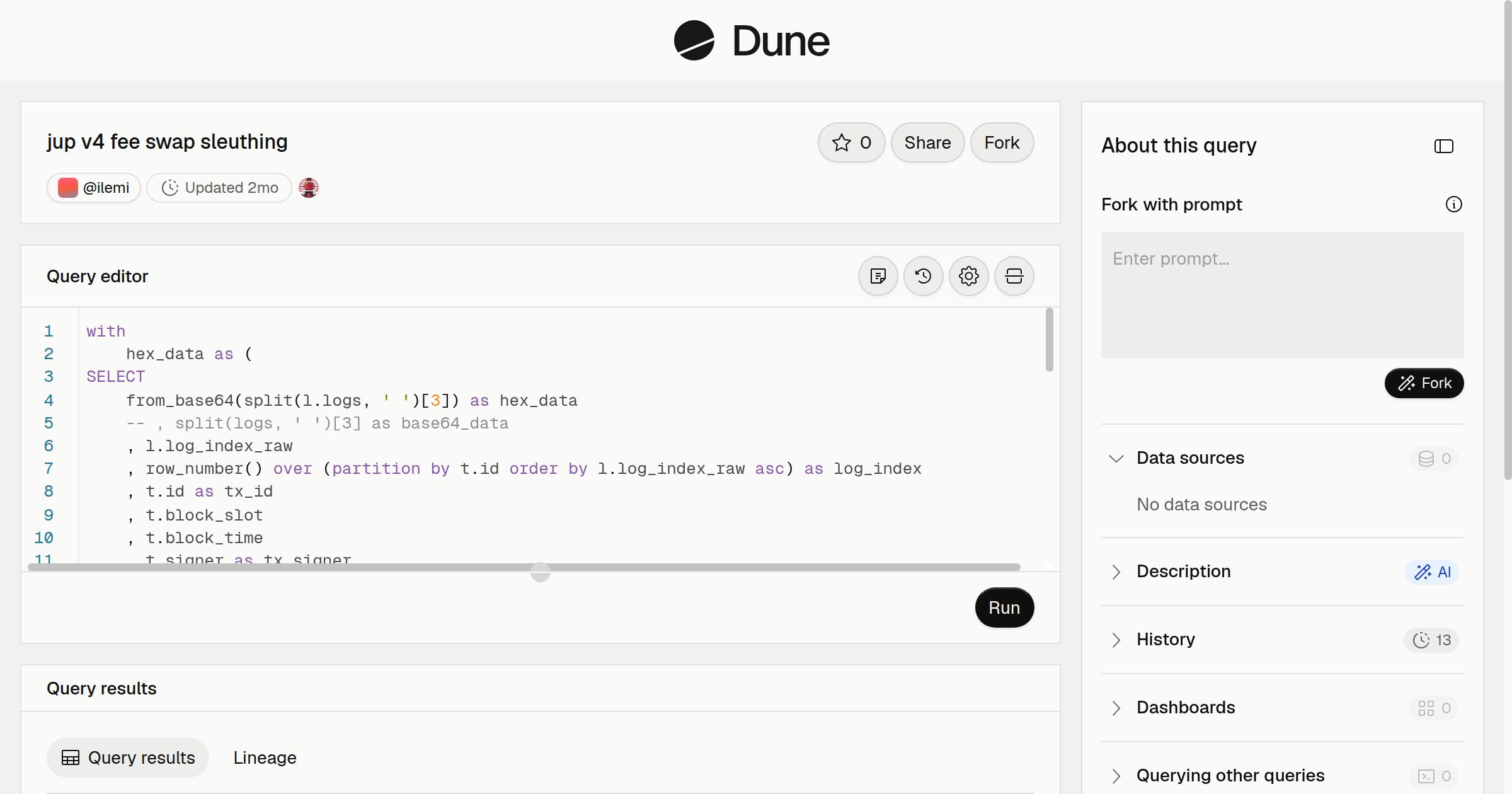Click code text ', t.block_slot' on line 9
The height and width of the screenshot is (794, 1512).
(x=195, y=515)
